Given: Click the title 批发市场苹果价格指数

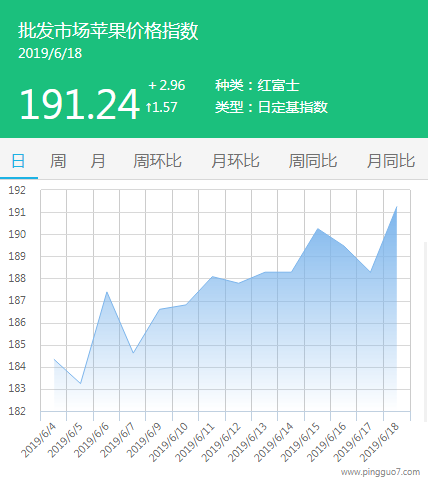Looking at the screenshot, I should [x=108, y=31].
